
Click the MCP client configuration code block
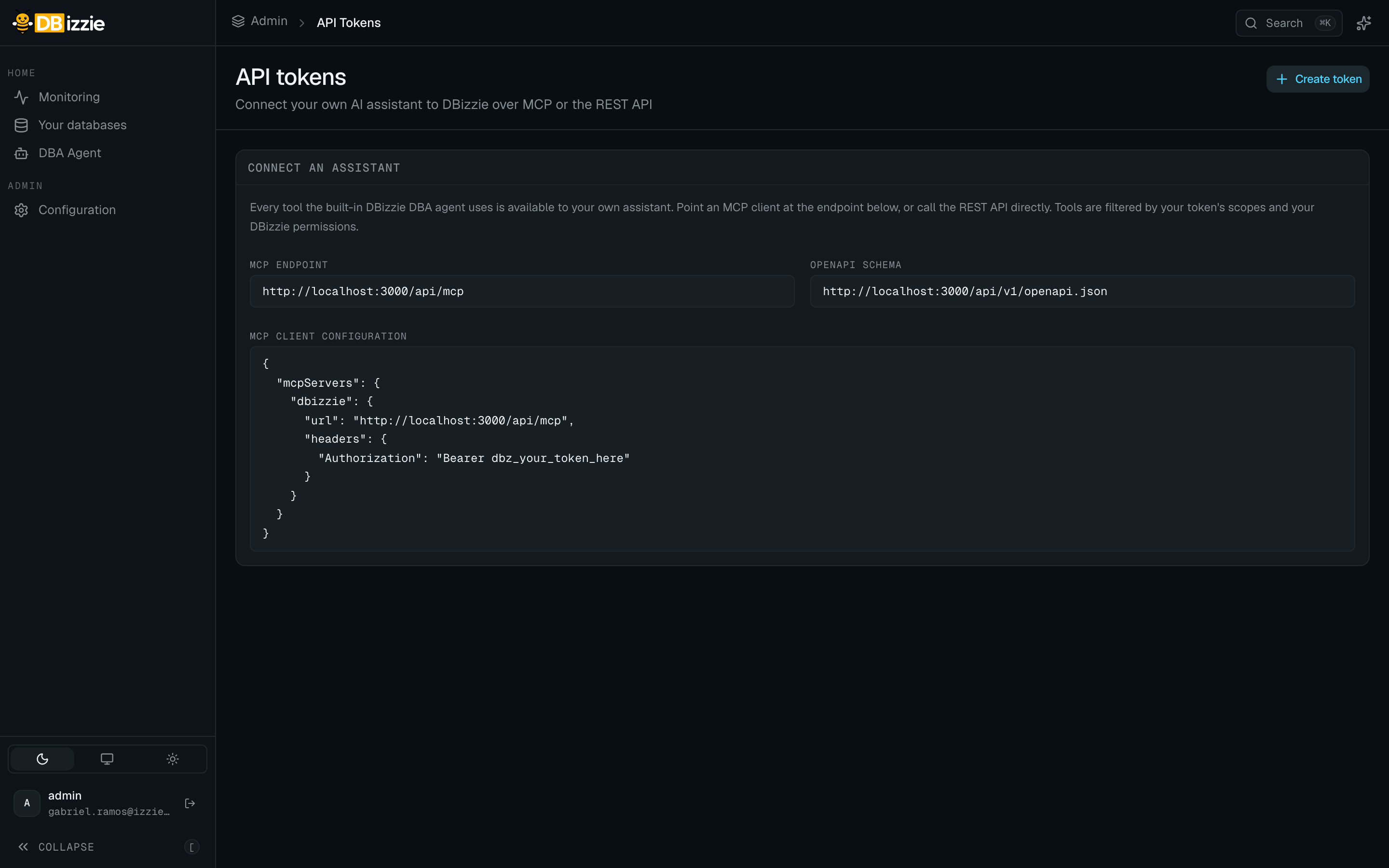tap(803, 449)
